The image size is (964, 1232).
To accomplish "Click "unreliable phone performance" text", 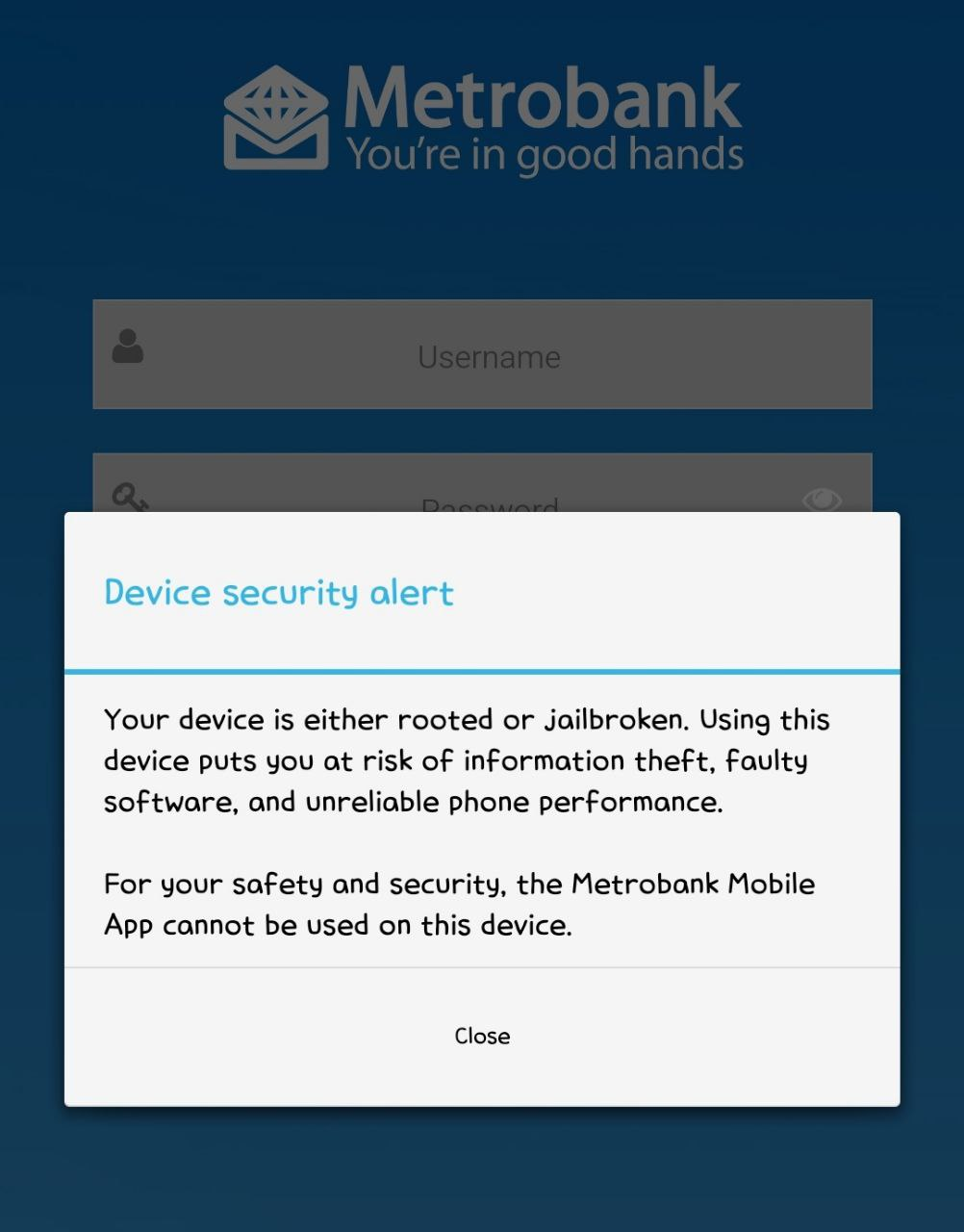I will (514, 803).
